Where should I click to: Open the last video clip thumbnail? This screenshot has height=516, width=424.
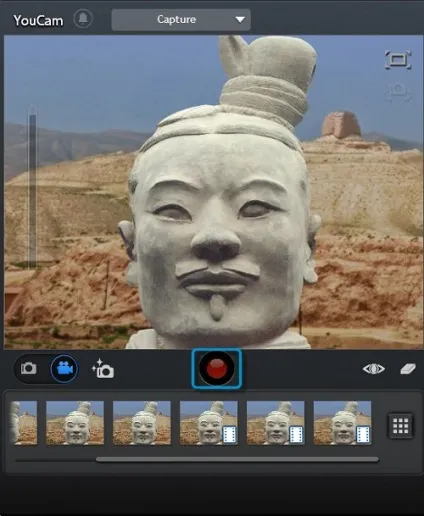click(342, 423)
